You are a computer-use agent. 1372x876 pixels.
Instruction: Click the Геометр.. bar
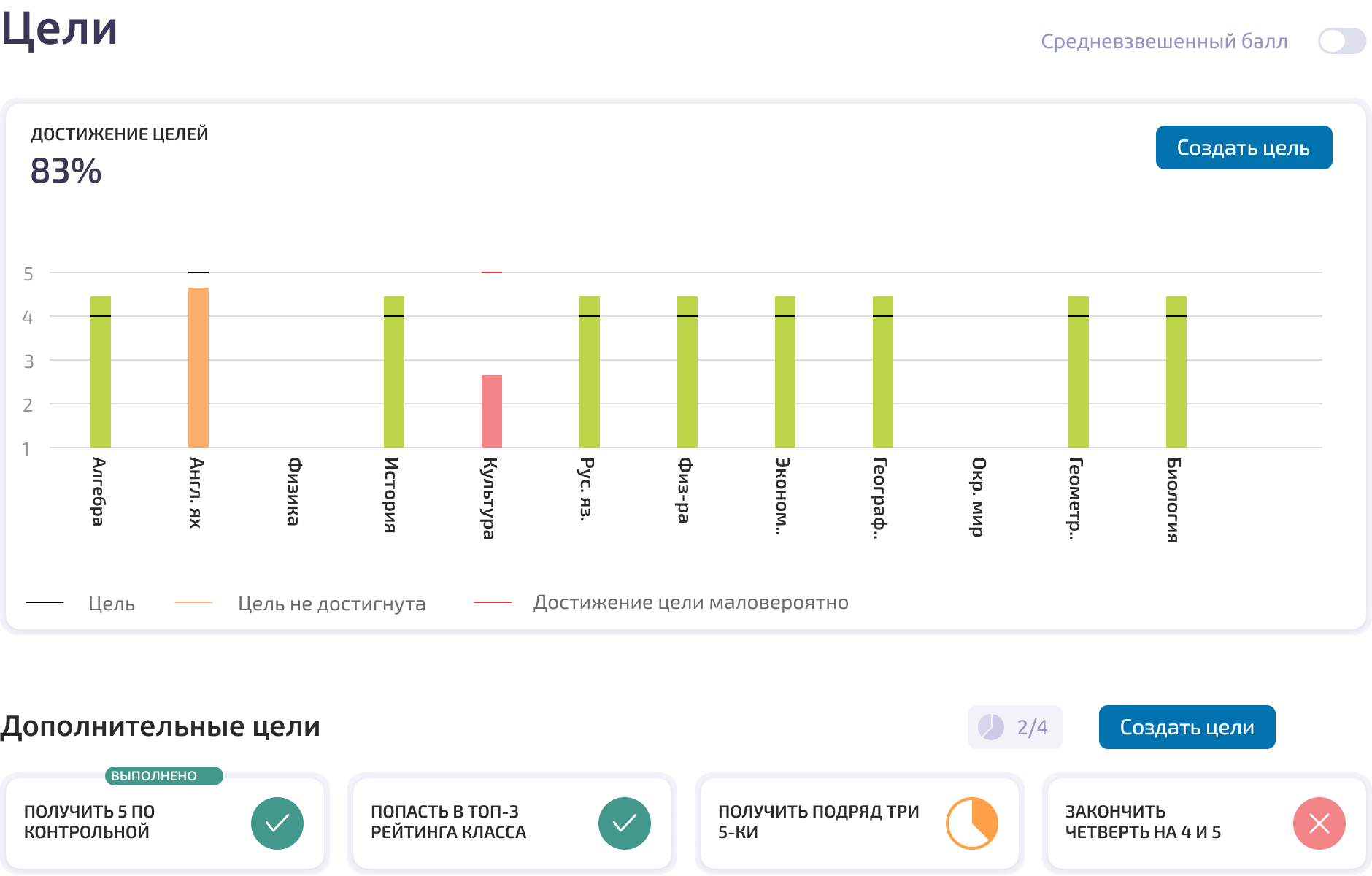(x=1079, y=372)
